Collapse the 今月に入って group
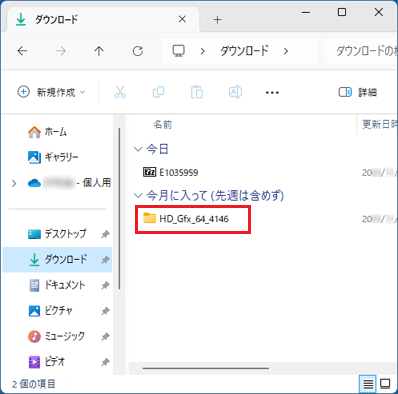This screenshot has height=394, width=398. (x=138, y=196)
